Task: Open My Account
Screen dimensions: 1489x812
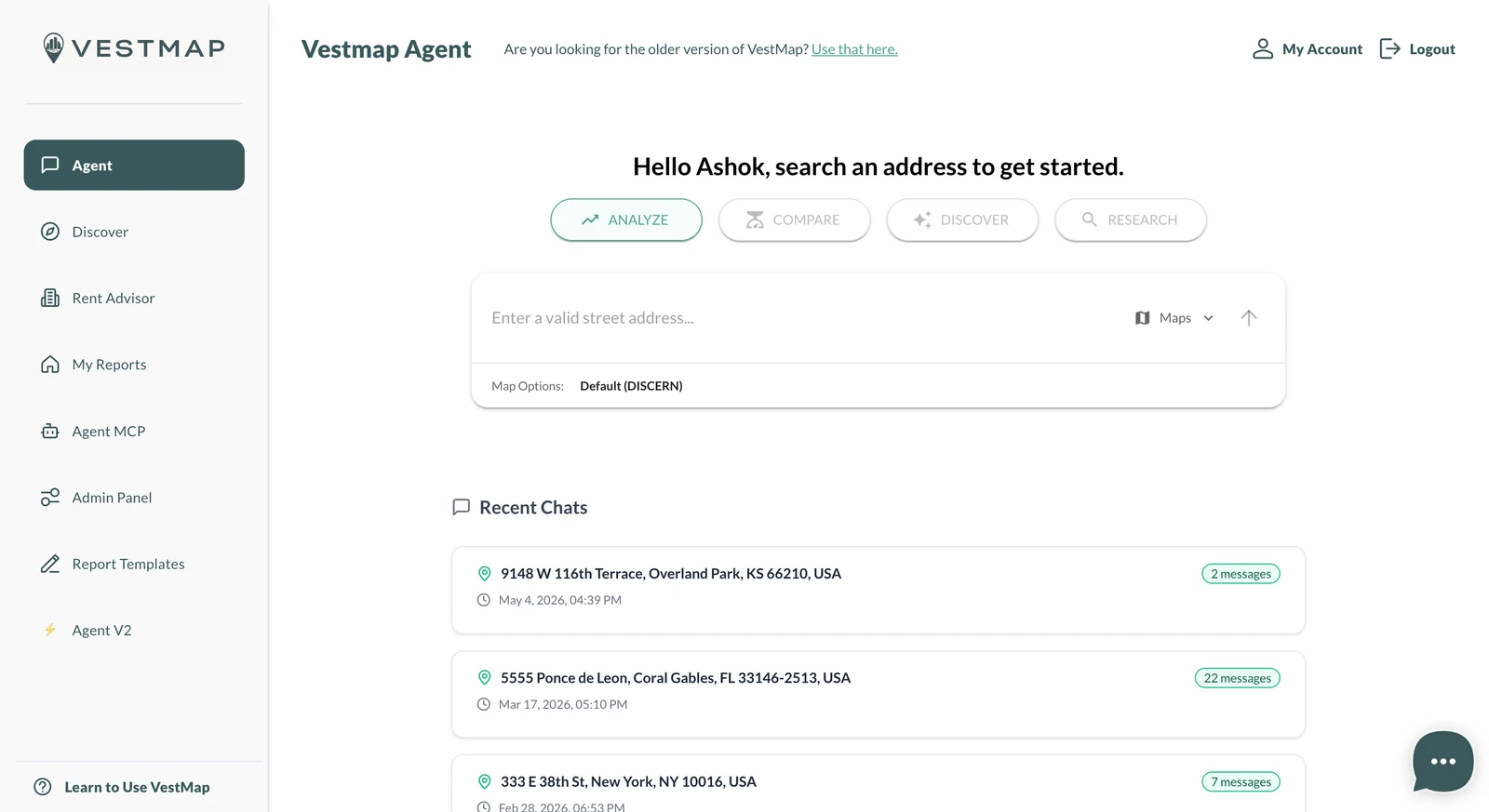Action: pyautogui.click(x=1321, y=49)
